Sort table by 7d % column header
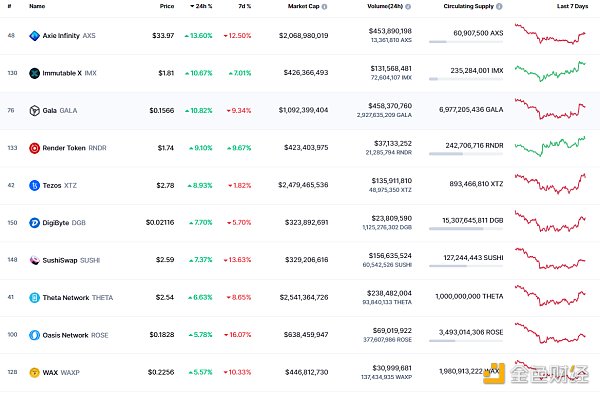Viewport: 600px width, 395px height. 245,7
